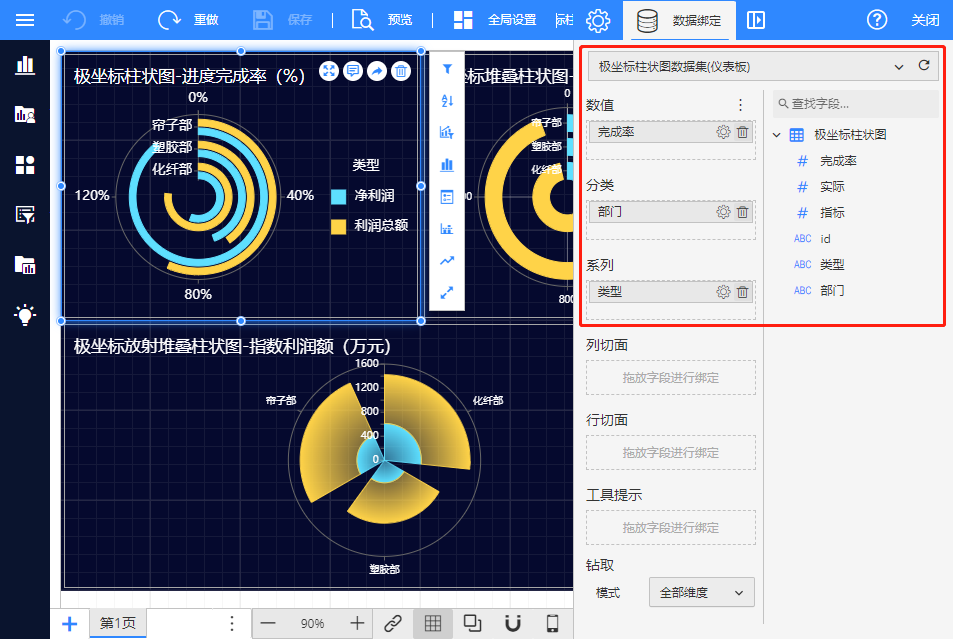The height and width of the screenshot is (639, 953).
Task: Toggle mobile device layout view
Action: [552, 623]
